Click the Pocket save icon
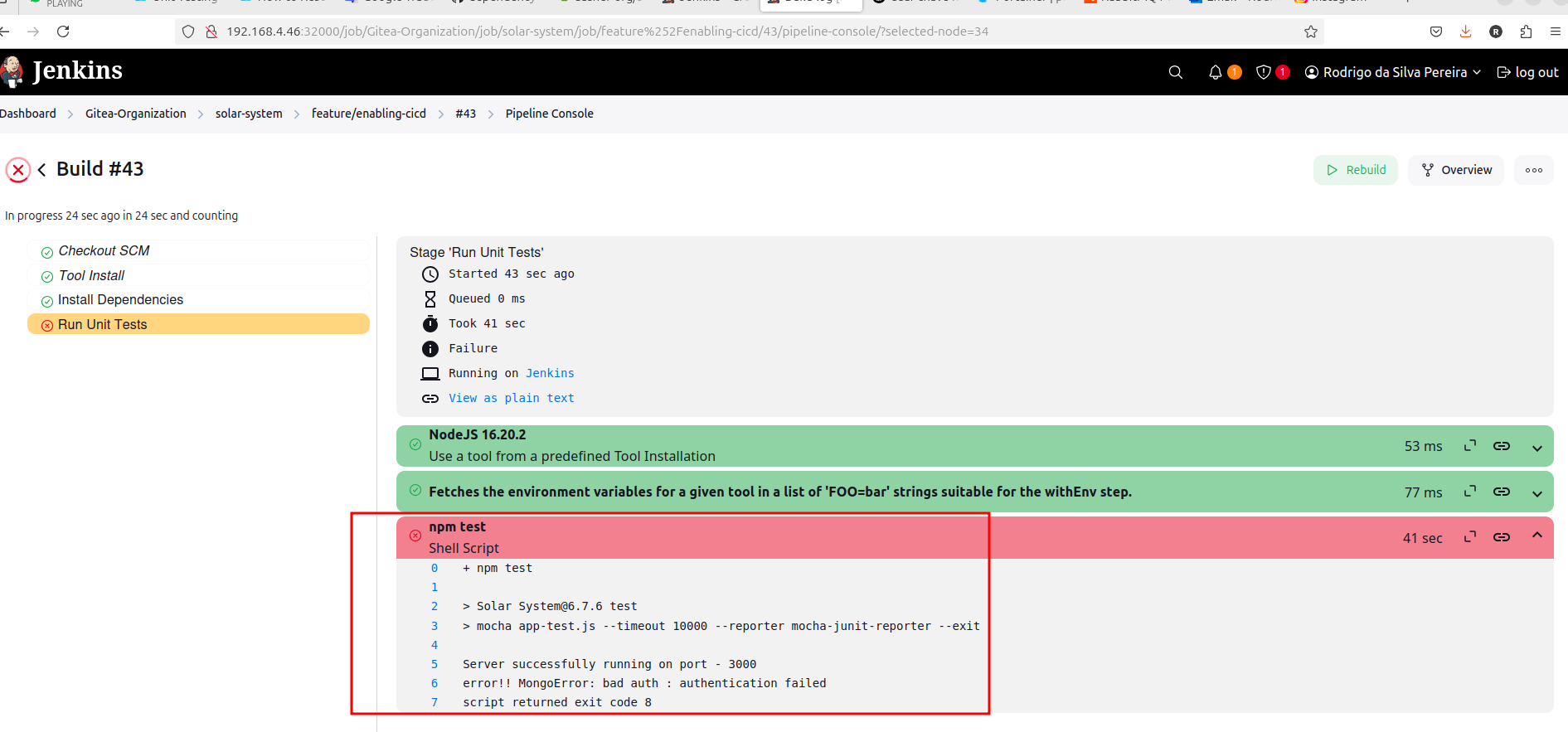The image size is (1568, 732). pos(1436,32)
